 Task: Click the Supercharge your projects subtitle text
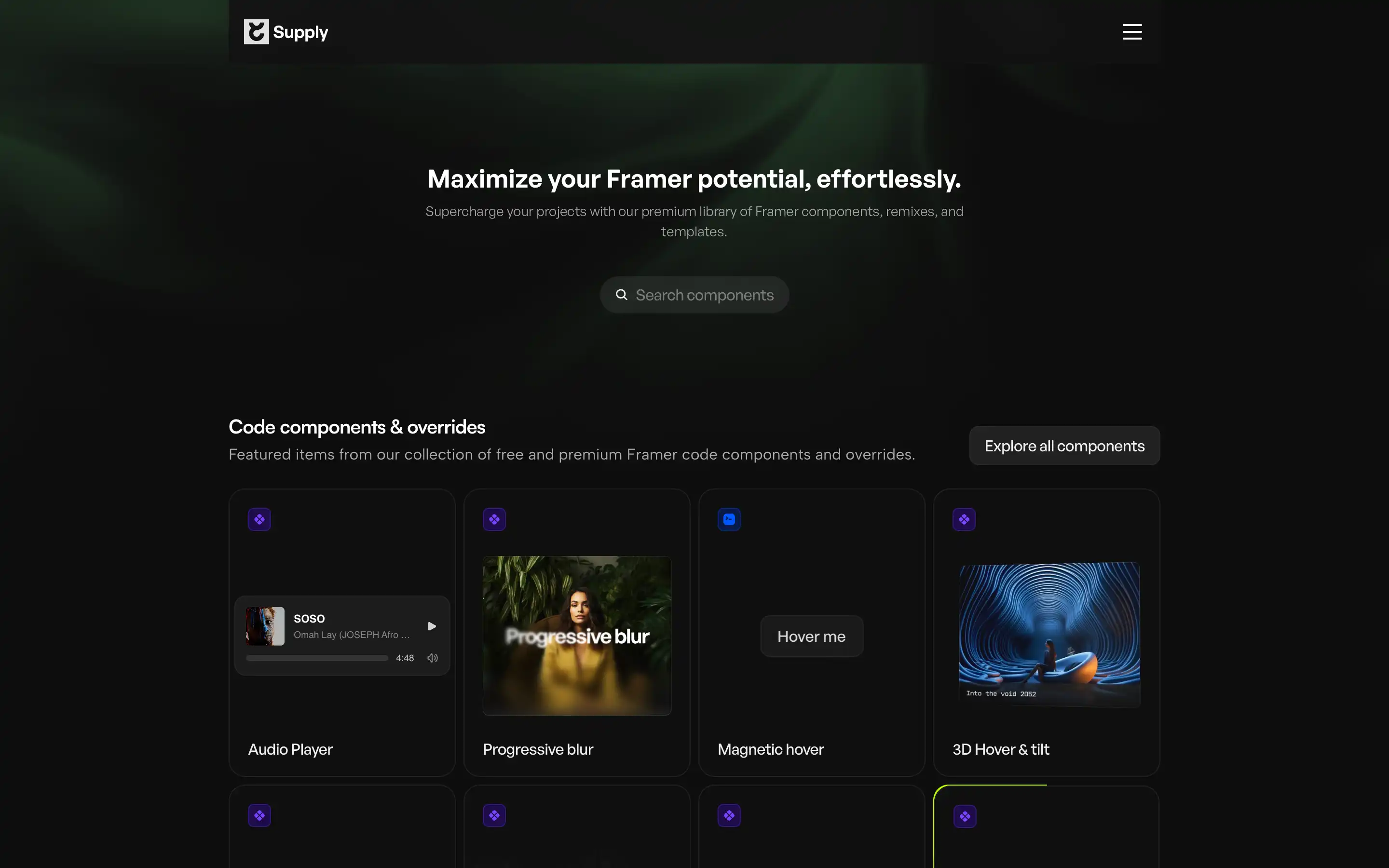click(x=694, y=221)
